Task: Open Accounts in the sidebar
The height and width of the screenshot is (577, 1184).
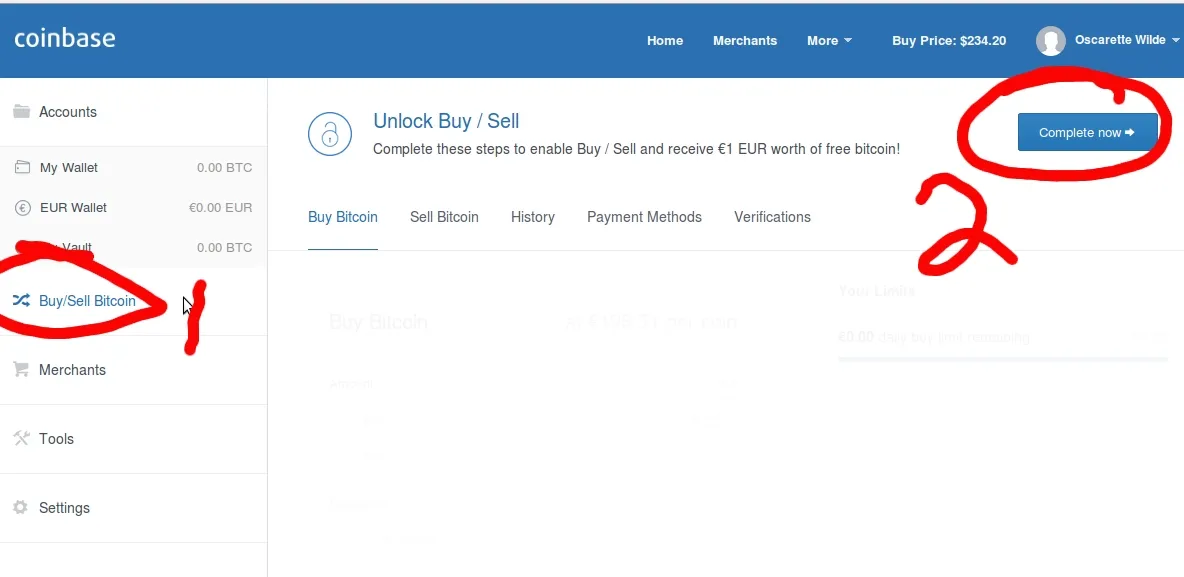Action: pos(68,112)
